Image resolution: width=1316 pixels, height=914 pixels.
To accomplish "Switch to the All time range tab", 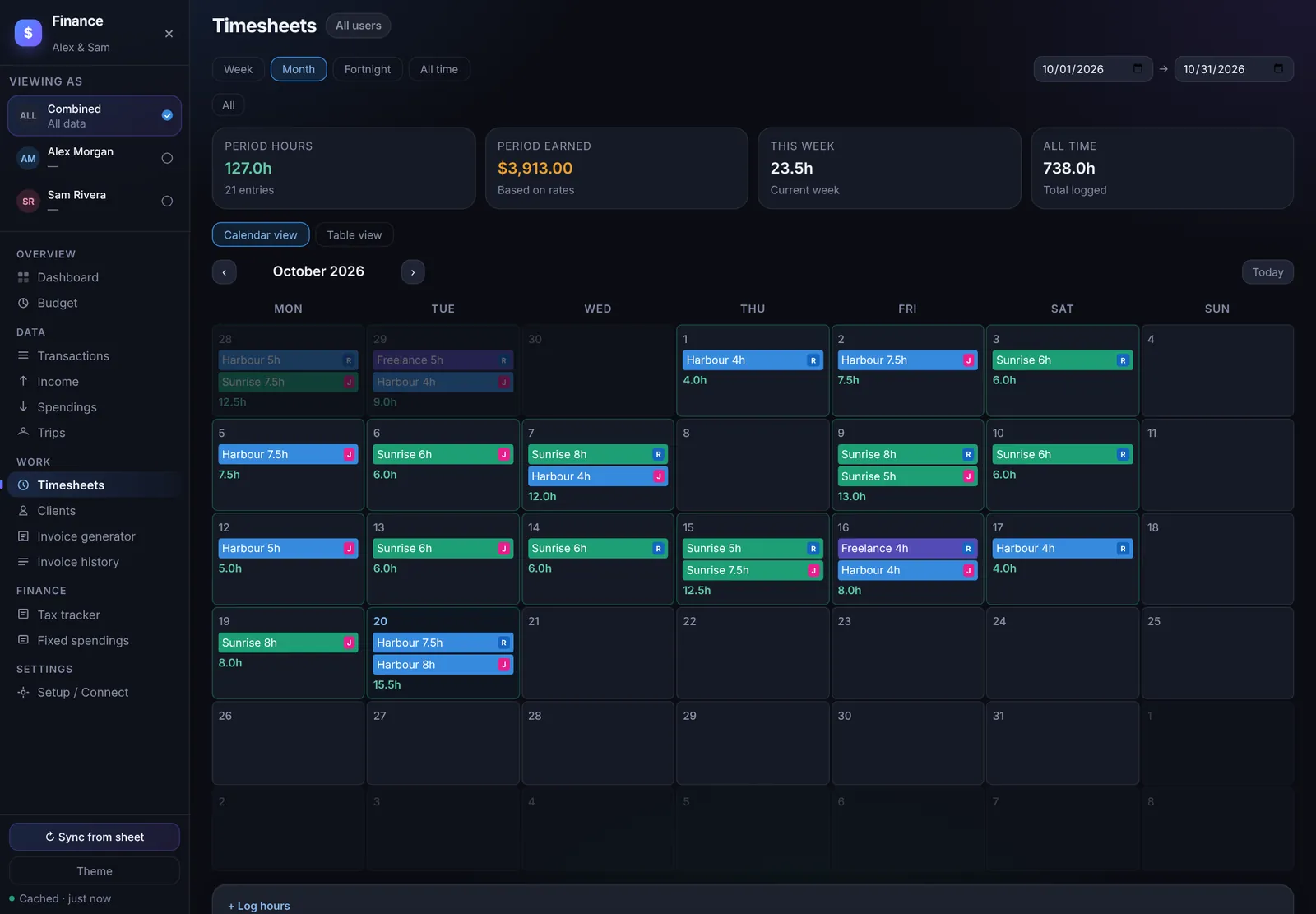I will (x=439, y=69).
